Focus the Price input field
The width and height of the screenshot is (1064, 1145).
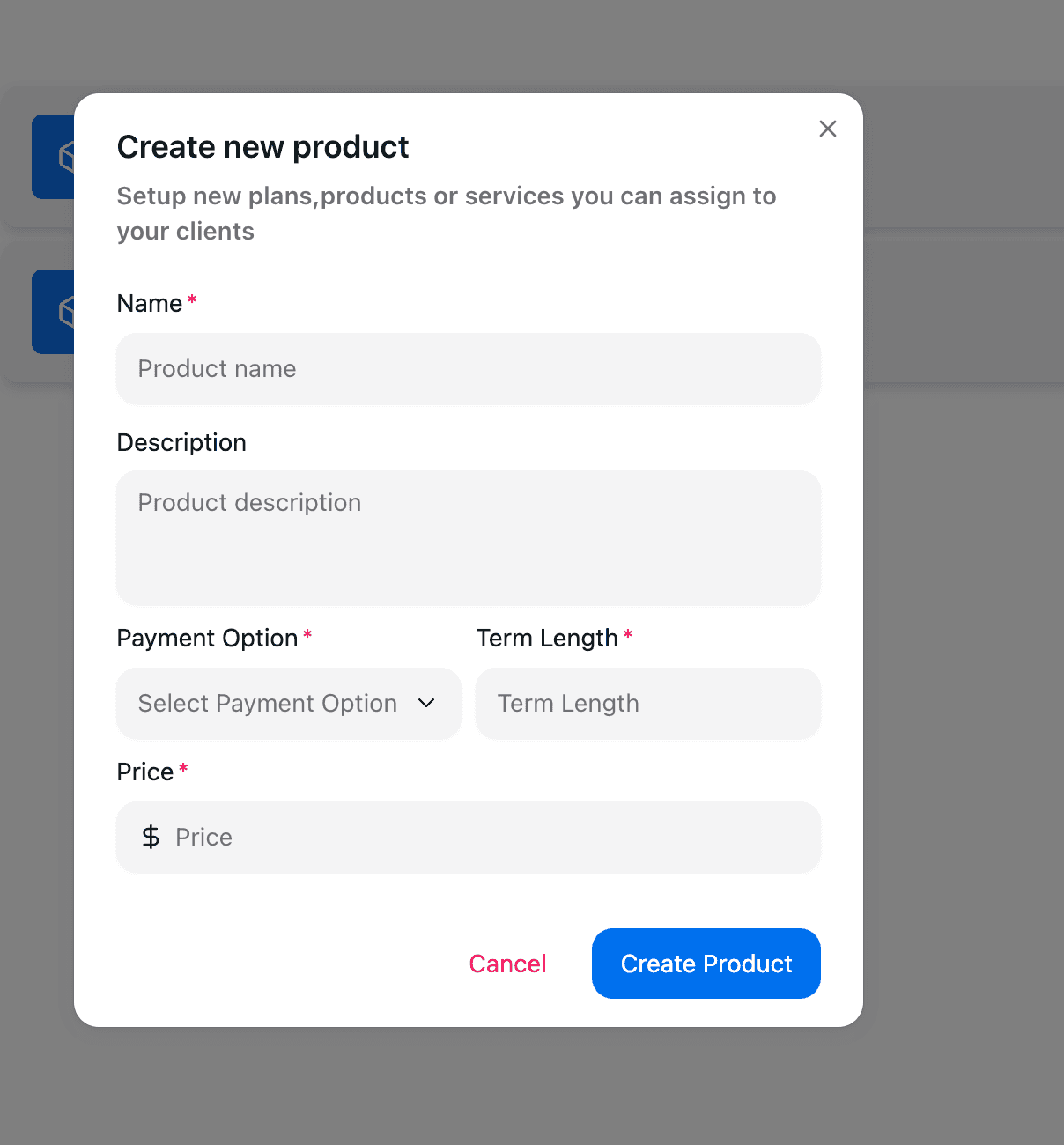493,838
